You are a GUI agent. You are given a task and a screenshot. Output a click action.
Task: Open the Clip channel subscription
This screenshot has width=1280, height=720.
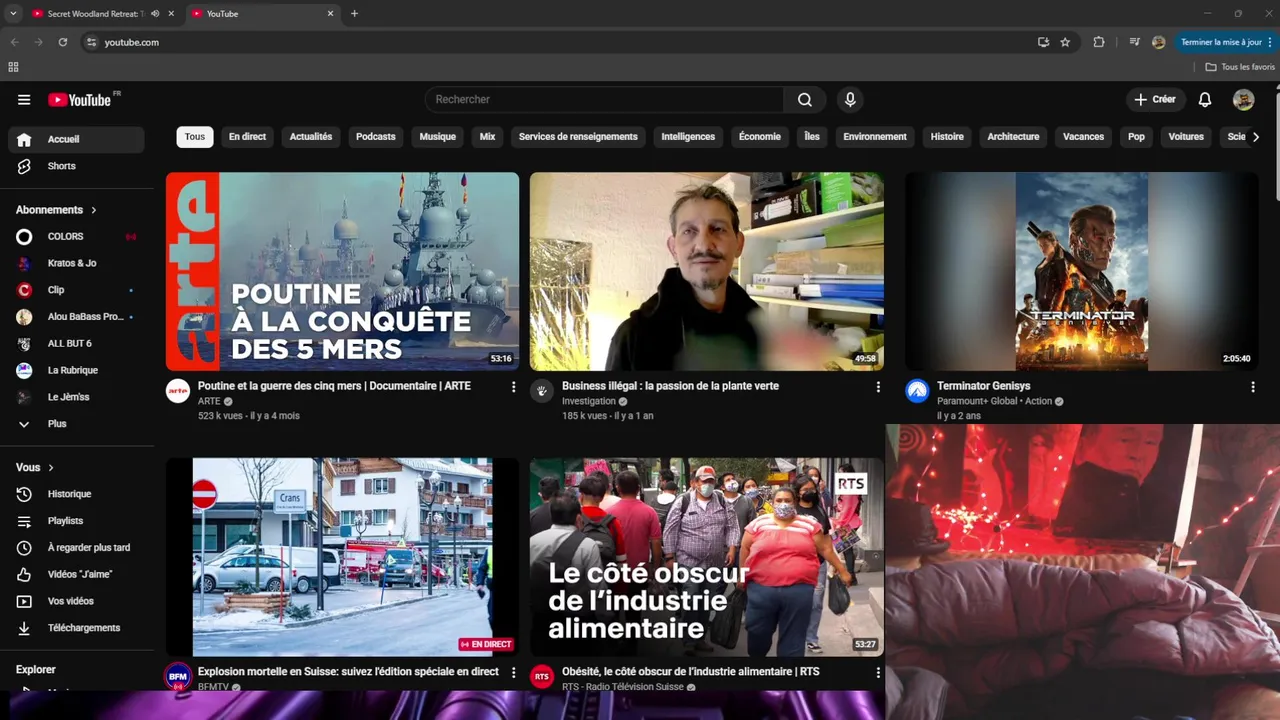tap(76, 290)
